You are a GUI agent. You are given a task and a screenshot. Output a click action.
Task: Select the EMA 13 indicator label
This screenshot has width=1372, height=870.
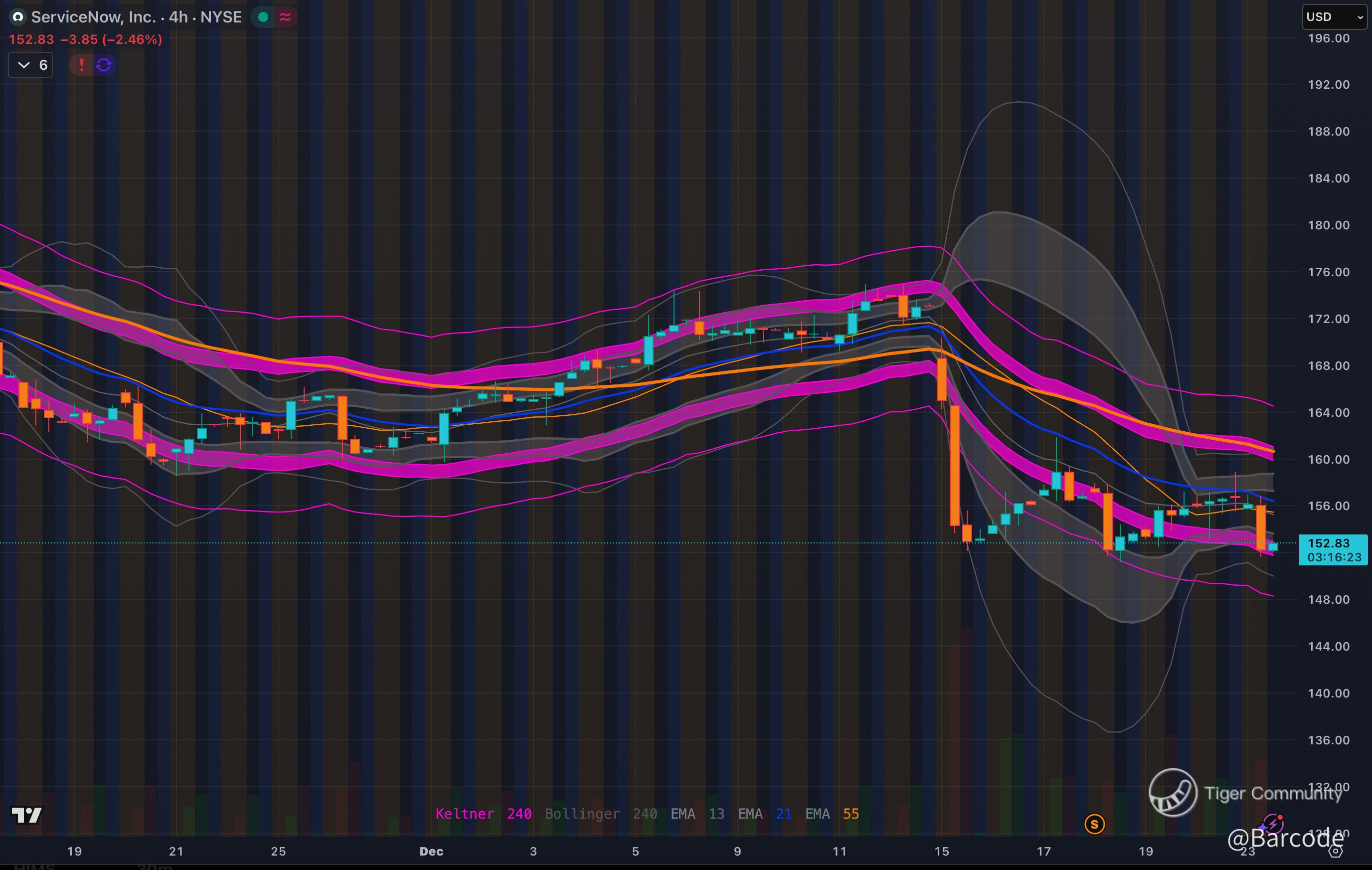pyautogui.click(x=697, y=814)
